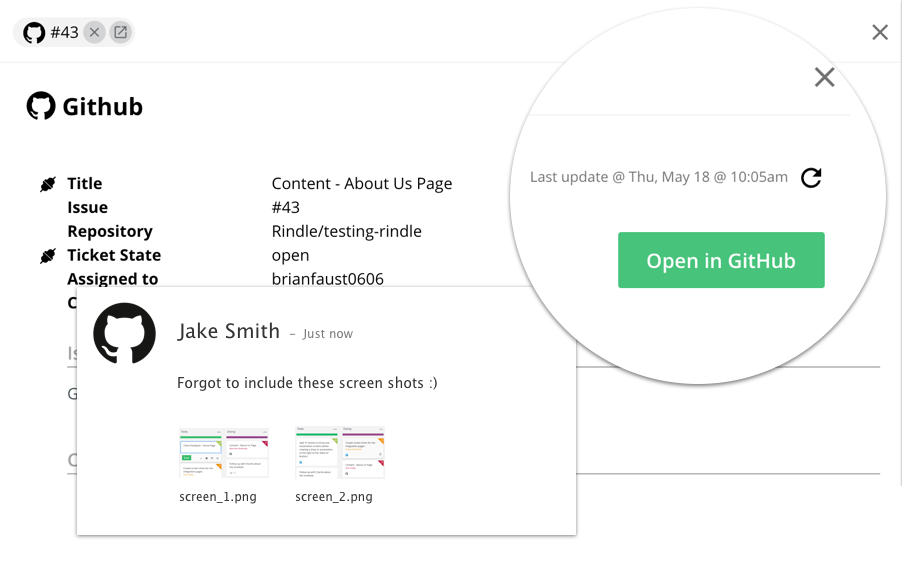This screenshot has height=563, width=902.
Task: Click the assignee 'brianfaust0606'
Action: [x=327, y=279]
